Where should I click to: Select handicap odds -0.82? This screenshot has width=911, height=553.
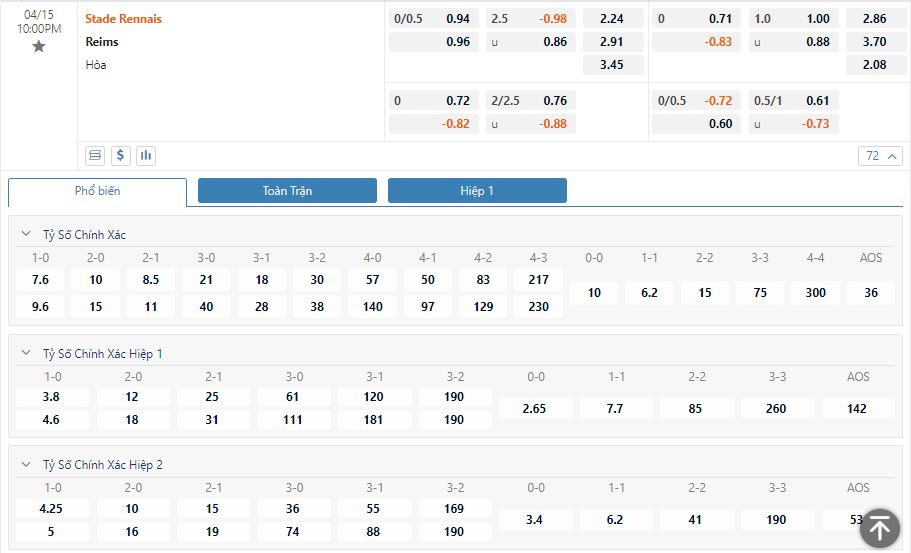pyautogui.click(x=433, y=124)
